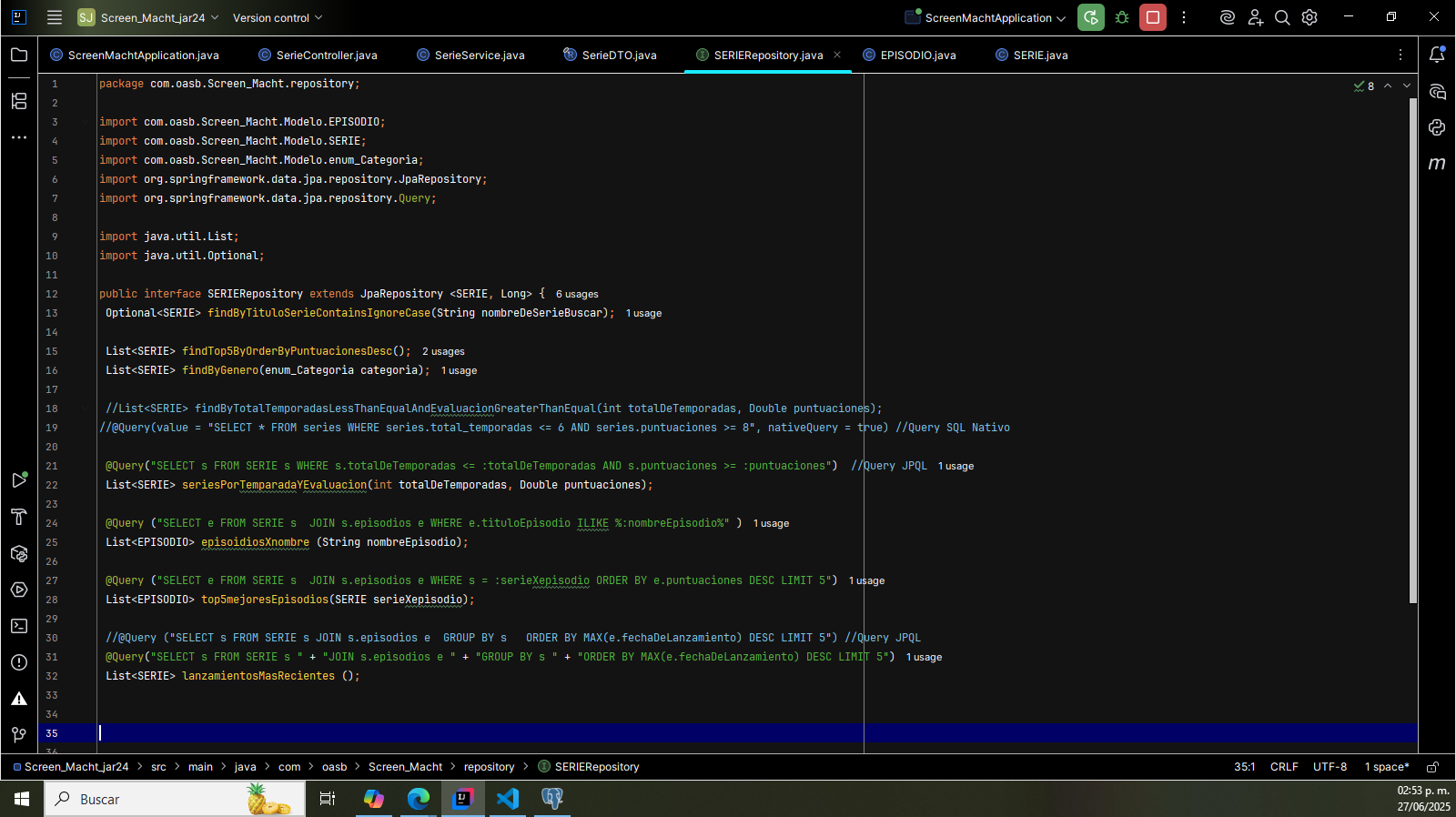Open the editor tabs options menu
The height and width of the screenshot is (817, 1456).
pos(1400,55)
